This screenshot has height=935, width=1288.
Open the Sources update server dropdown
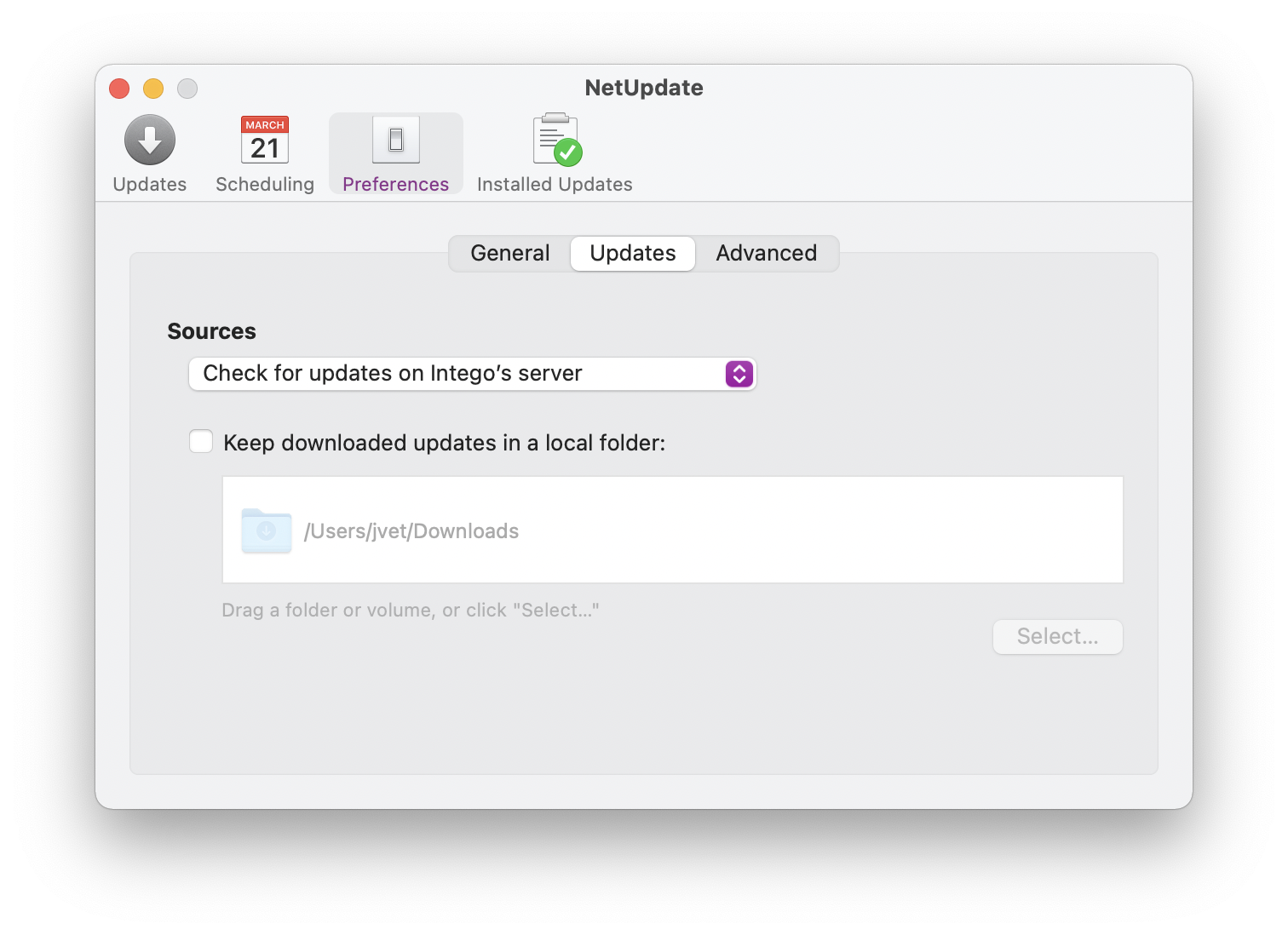(473, 374)
